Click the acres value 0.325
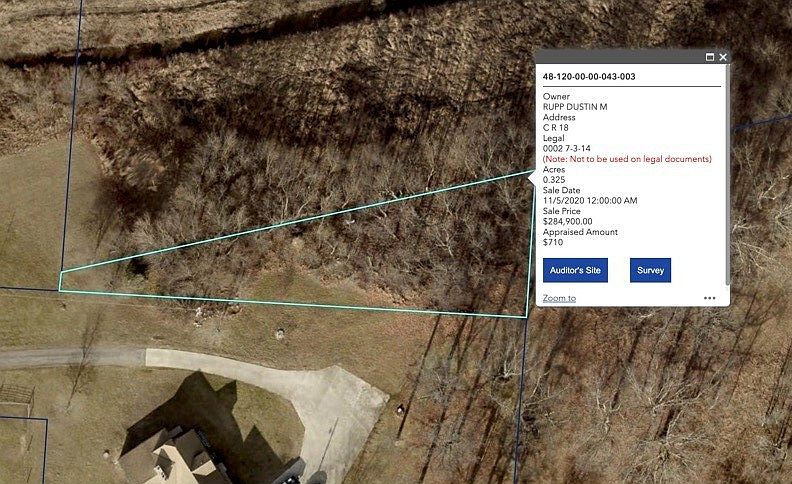The image size is (792, 484). 554,180
